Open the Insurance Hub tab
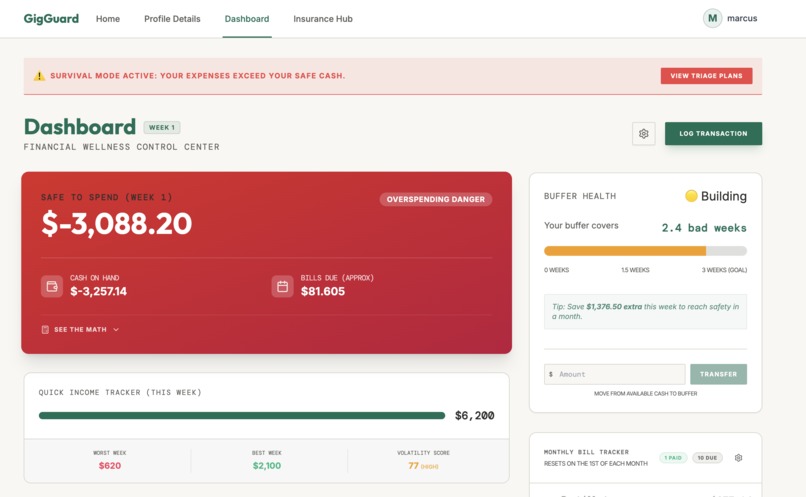The height and width of the screenshot is (497, 806). (323, 19)
